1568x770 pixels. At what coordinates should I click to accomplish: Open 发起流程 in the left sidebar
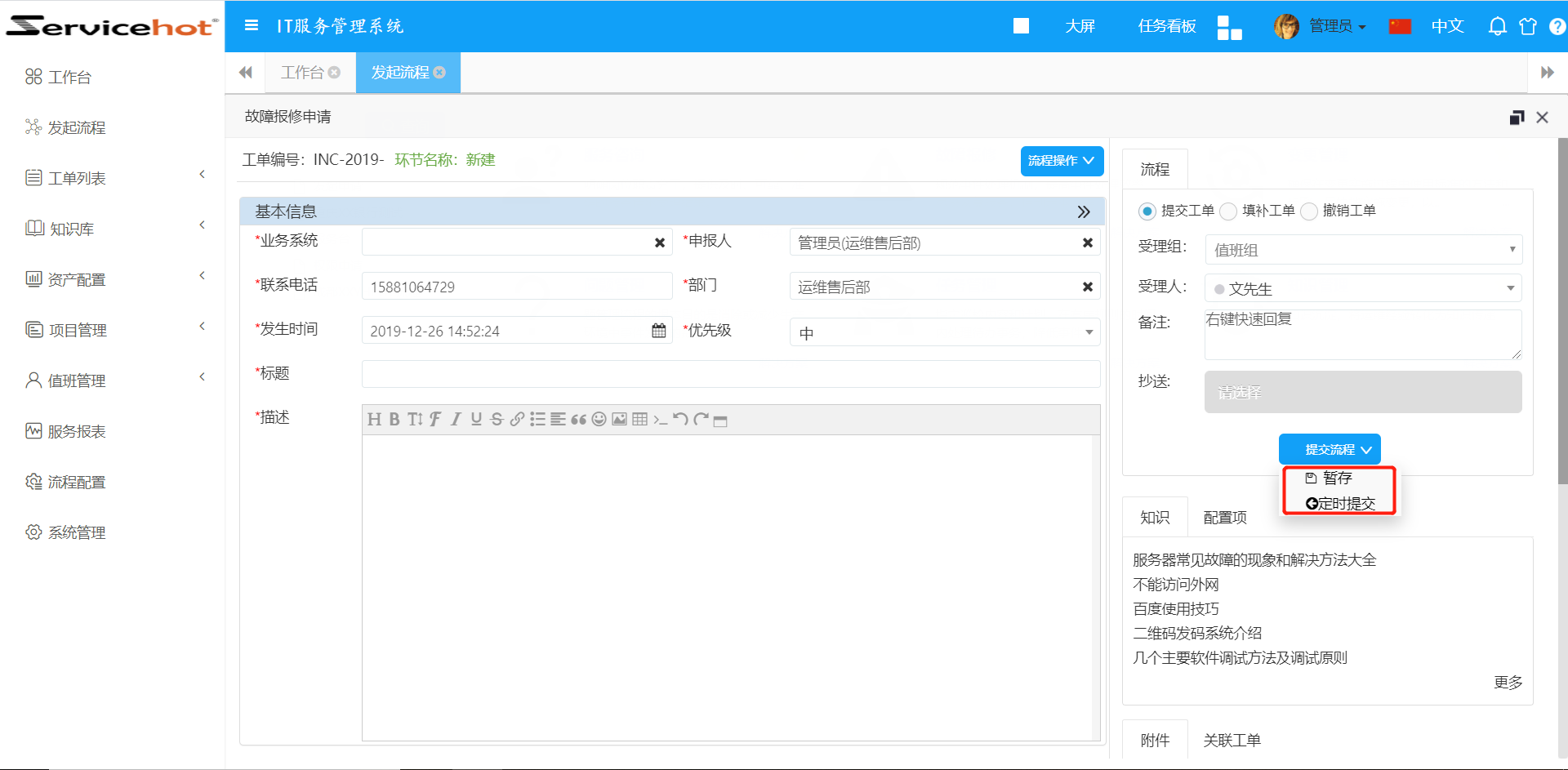coord(77,127)
